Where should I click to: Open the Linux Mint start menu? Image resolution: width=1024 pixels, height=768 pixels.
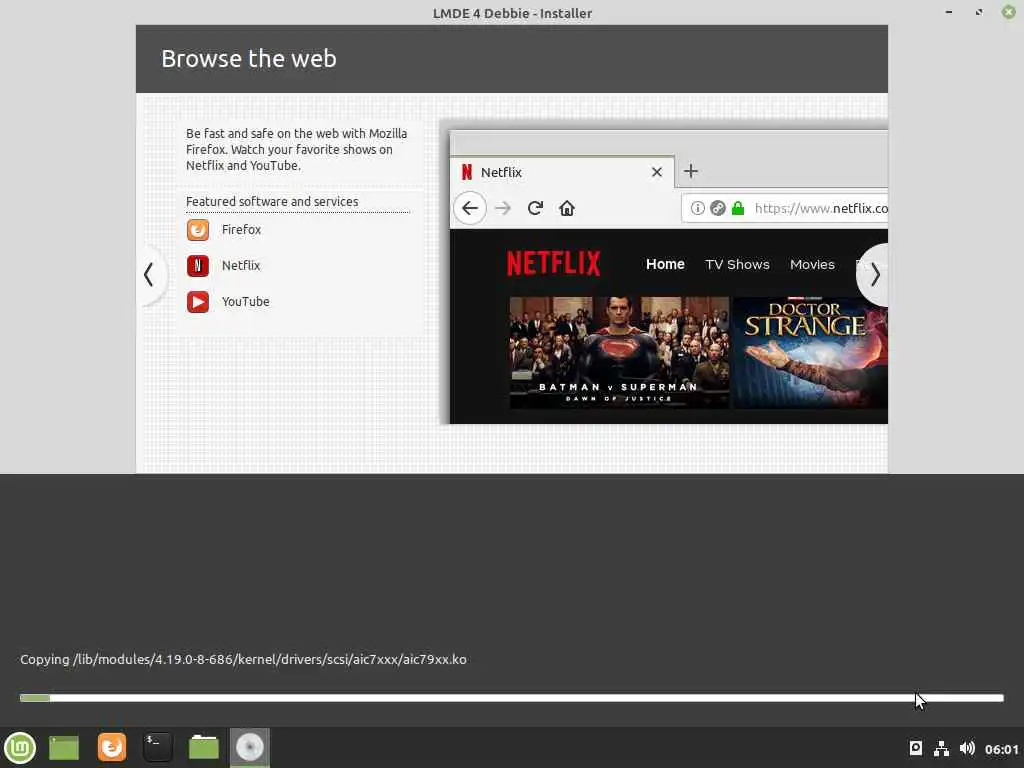pyautogui.click(x=20, y=748)
